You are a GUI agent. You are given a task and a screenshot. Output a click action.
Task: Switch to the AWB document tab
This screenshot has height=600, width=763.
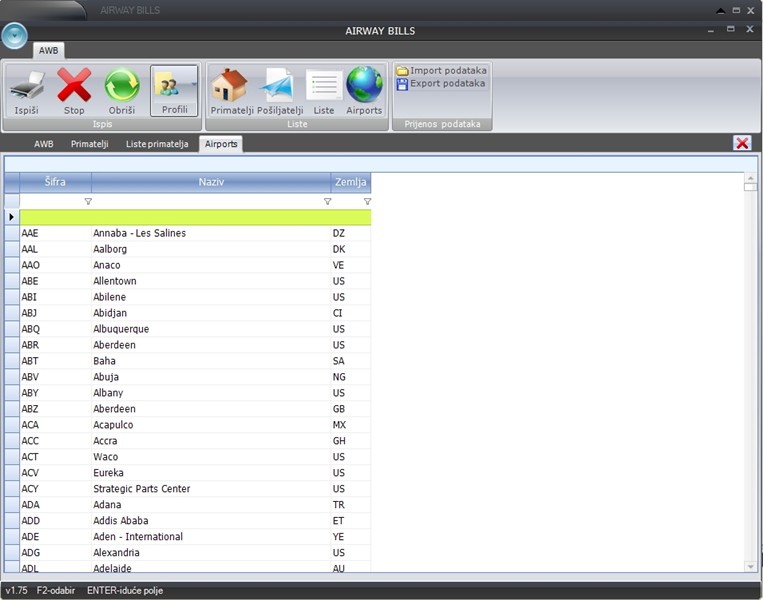44,144
